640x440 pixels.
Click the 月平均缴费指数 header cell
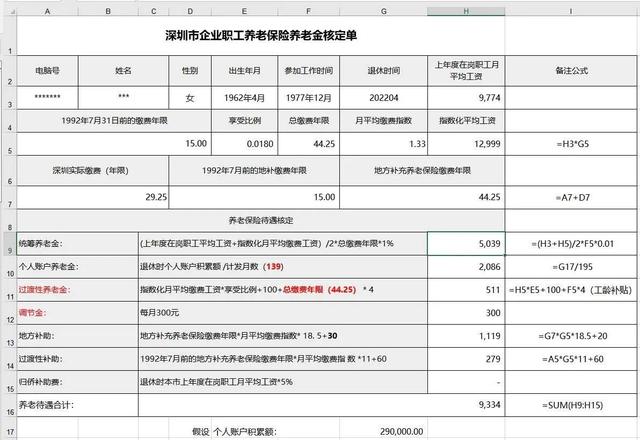[384, 121]
